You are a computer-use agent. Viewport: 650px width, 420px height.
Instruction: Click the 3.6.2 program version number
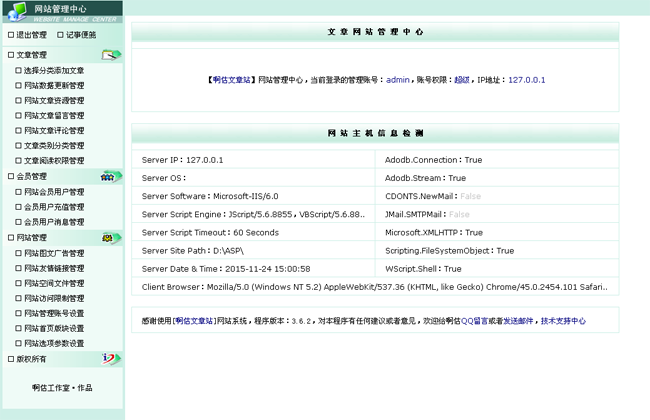301,321
